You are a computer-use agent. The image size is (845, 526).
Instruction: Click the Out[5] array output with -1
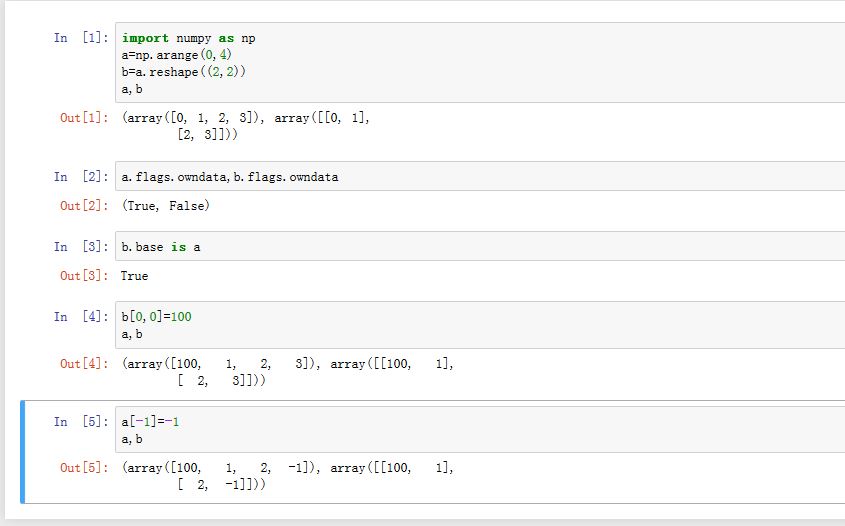[288, 476]
